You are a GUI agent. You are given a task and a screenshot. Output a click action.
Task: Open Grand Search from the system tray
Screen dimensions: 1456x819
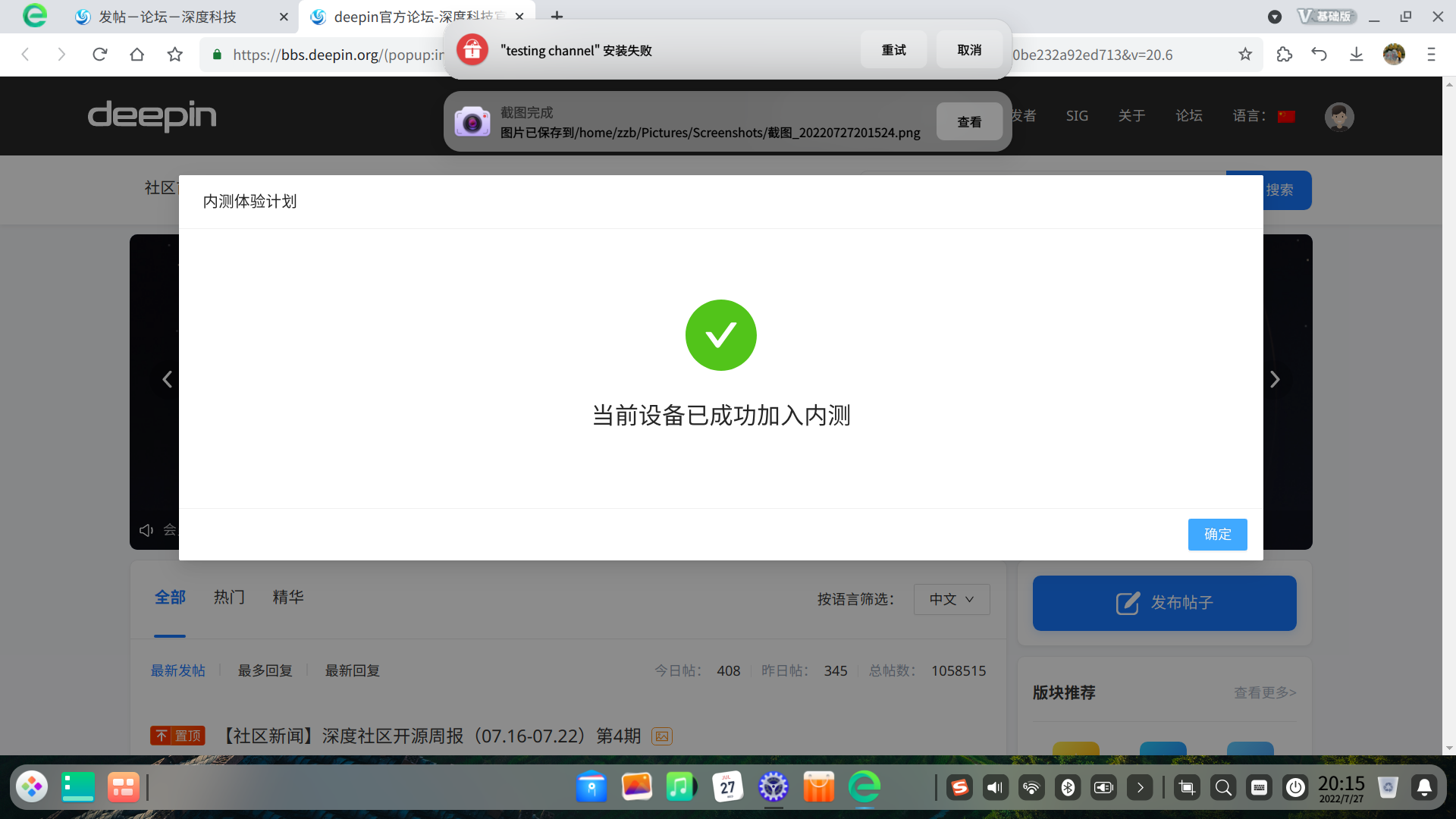(x=1222, y=787)
